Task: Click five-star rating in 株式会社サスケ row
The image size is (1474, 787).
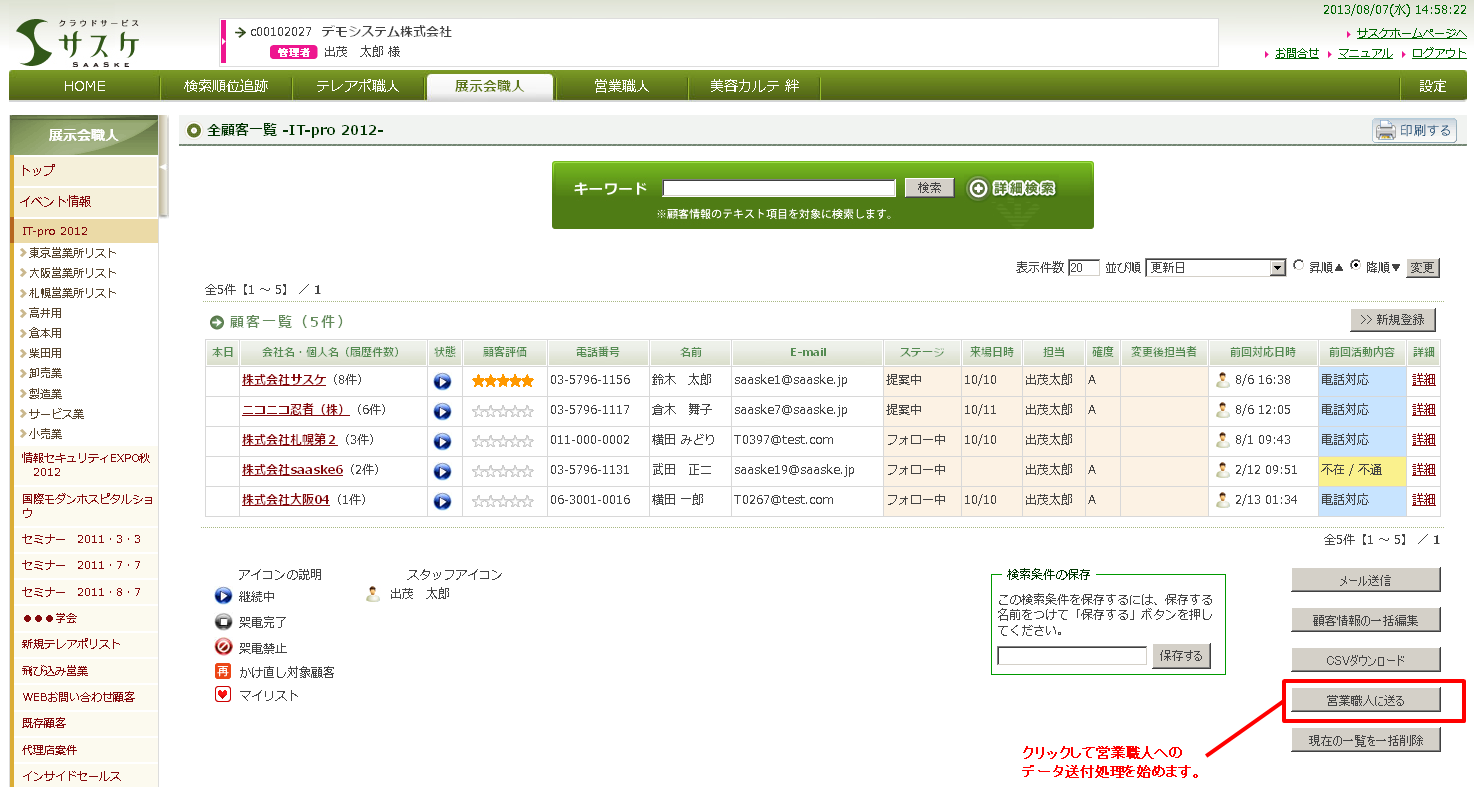Action: point(503,381)
